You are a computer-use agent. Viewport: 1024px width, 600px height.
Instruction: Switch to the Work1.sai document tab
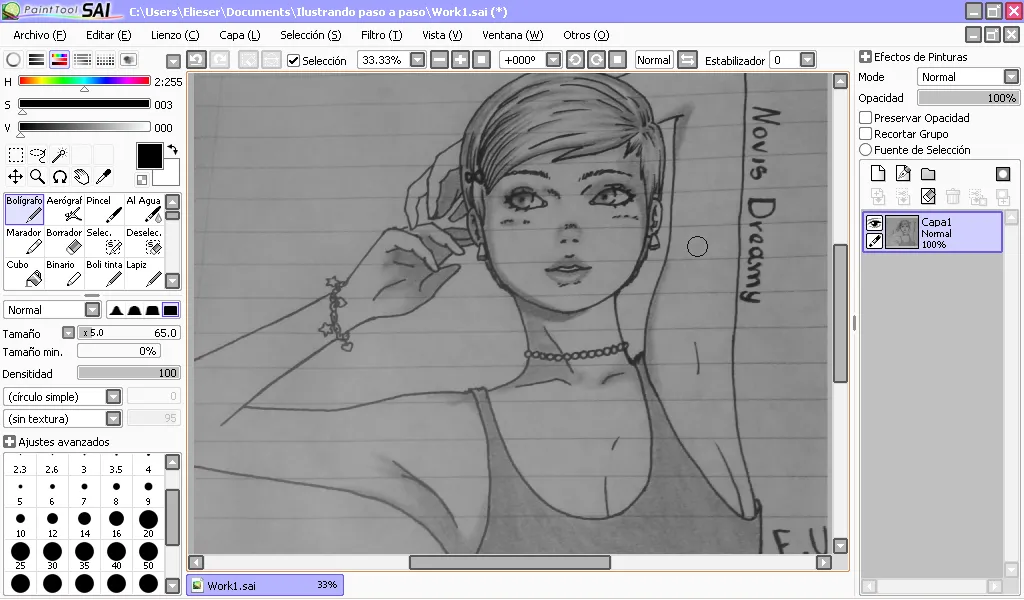265,585
